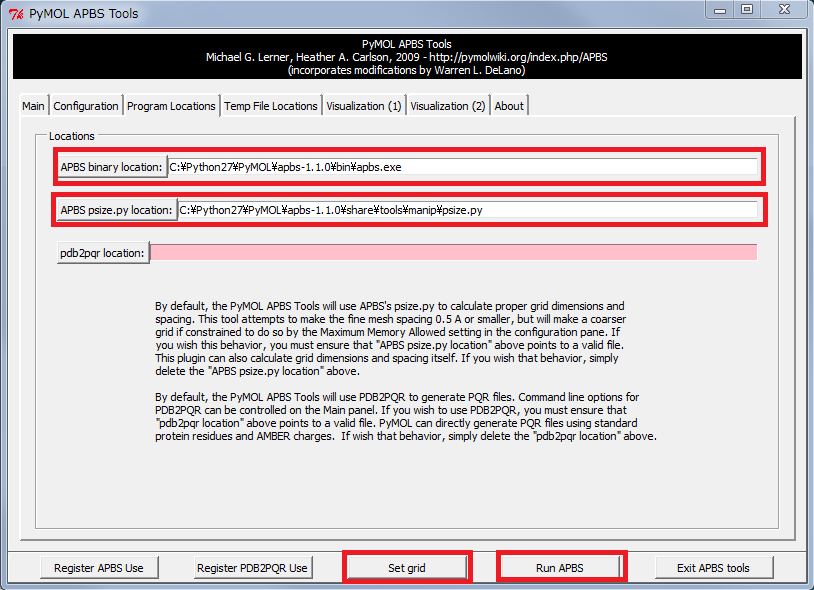Go to the Temp File Locations tab

click(270, 106)
